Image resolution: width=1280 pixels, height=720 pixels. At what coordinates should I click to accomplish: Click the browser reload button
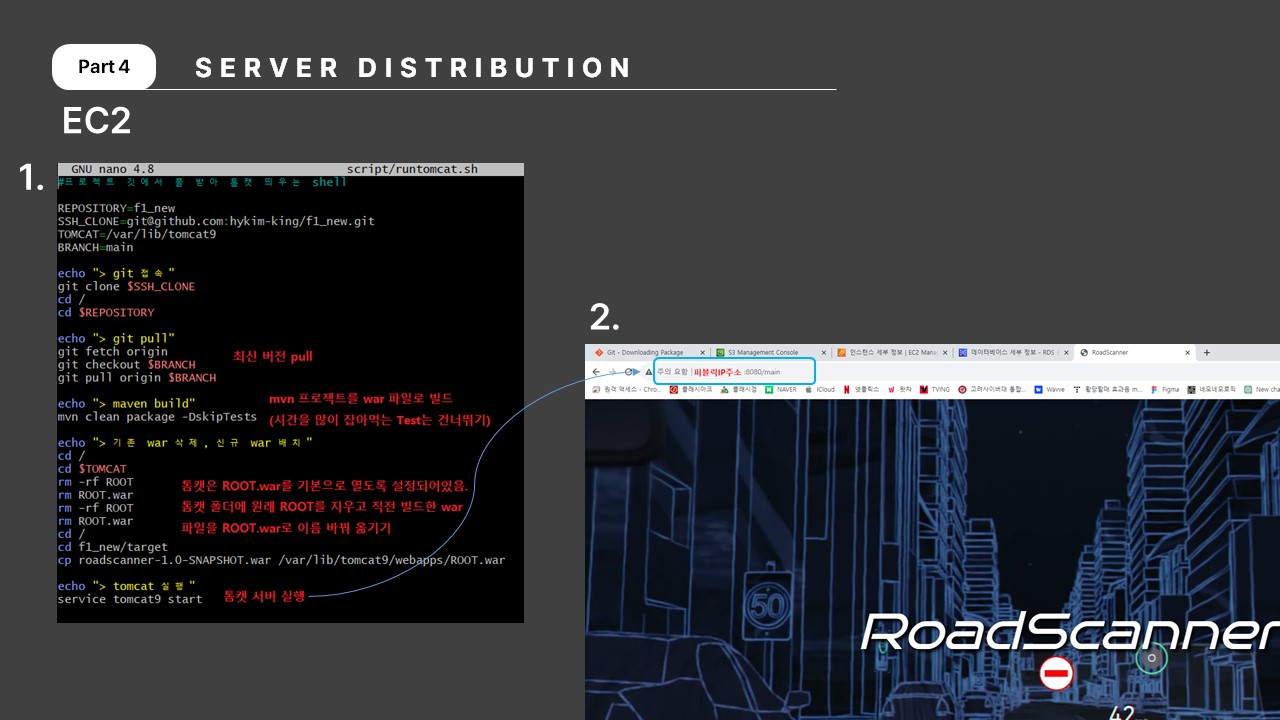click(629, 371)
